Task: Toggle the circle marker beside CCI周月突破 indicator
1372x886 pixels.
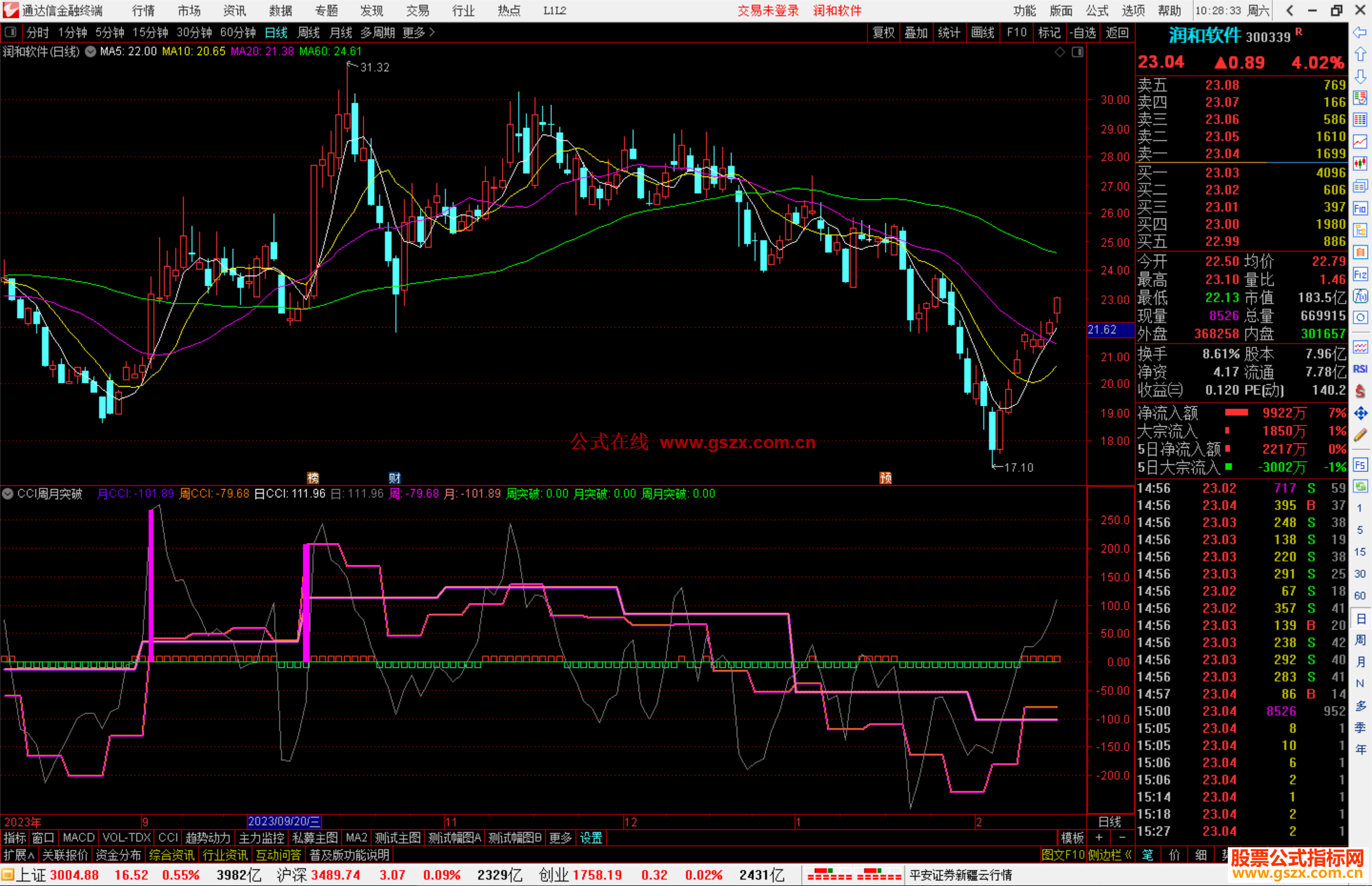Action: click(x=8, y=493)
